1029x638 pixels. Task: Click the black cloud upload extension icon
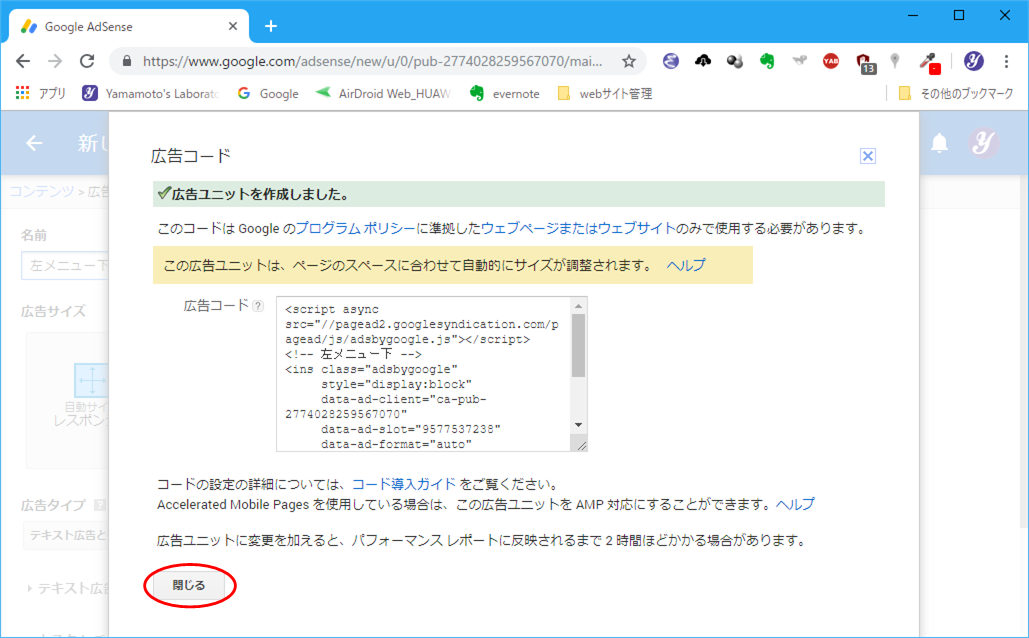(703, 61)
